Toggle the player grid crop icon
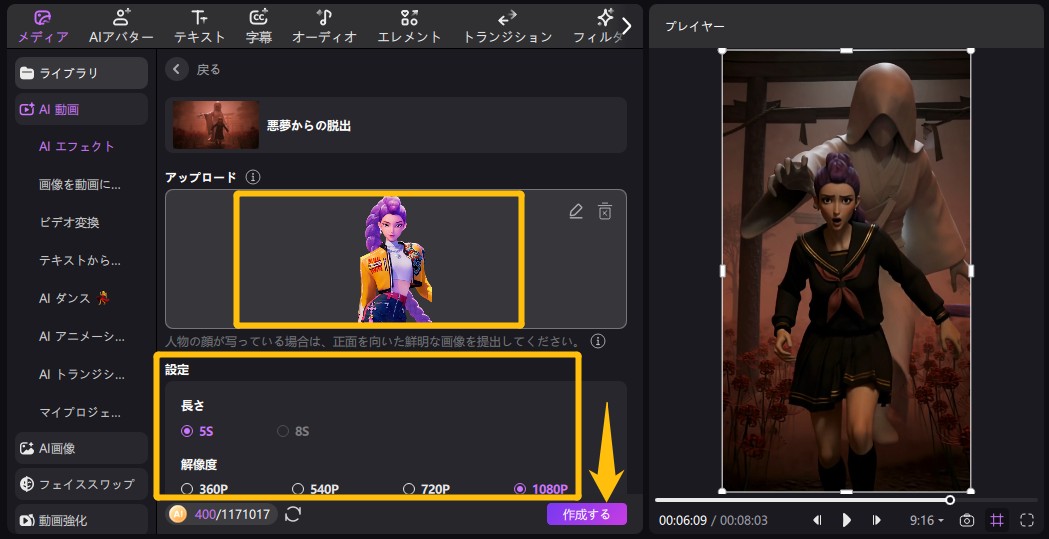The image size is (1049, 539). (997, 520)
